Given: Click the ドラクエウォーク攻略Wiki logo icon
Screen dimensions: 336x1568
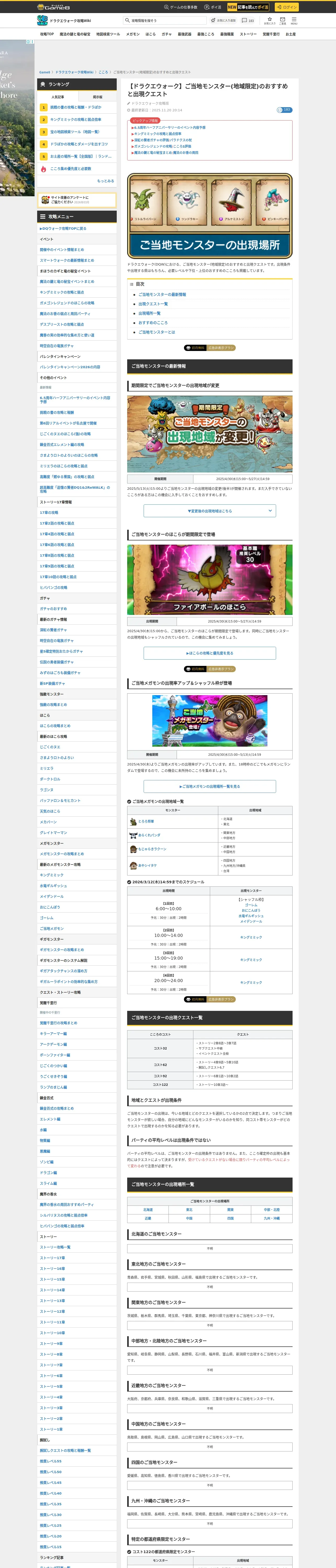Looking at the screenshot, I should click(x=42, y=20).
